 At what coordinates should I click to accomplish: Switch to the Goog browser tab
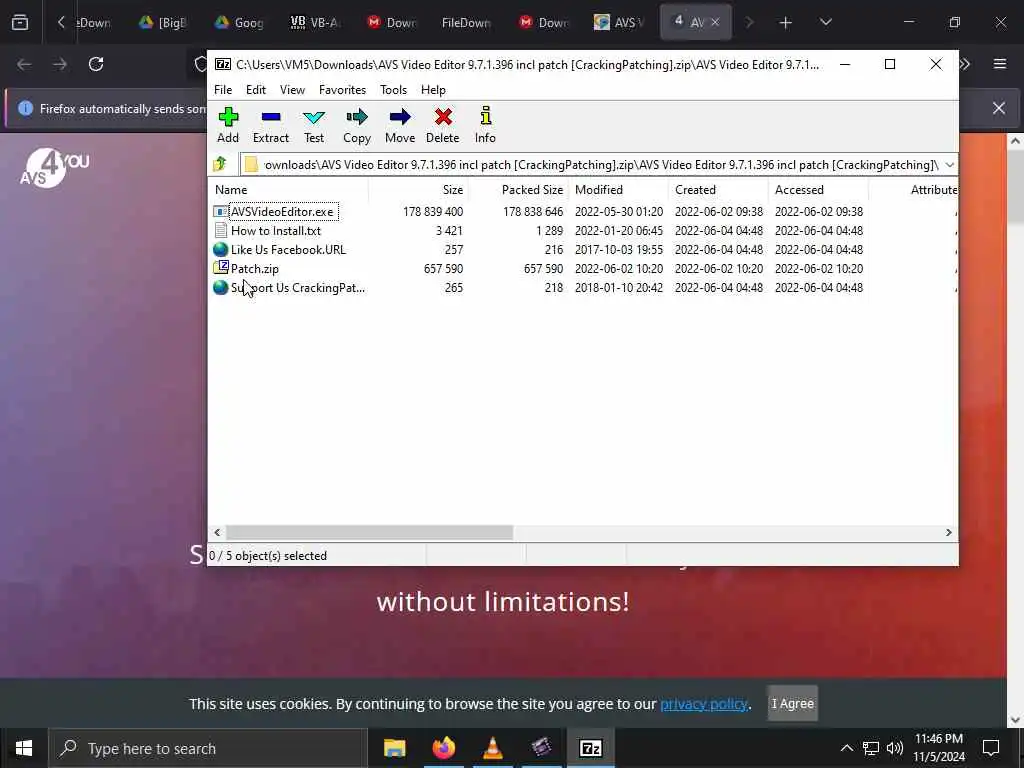pos(239,22)
